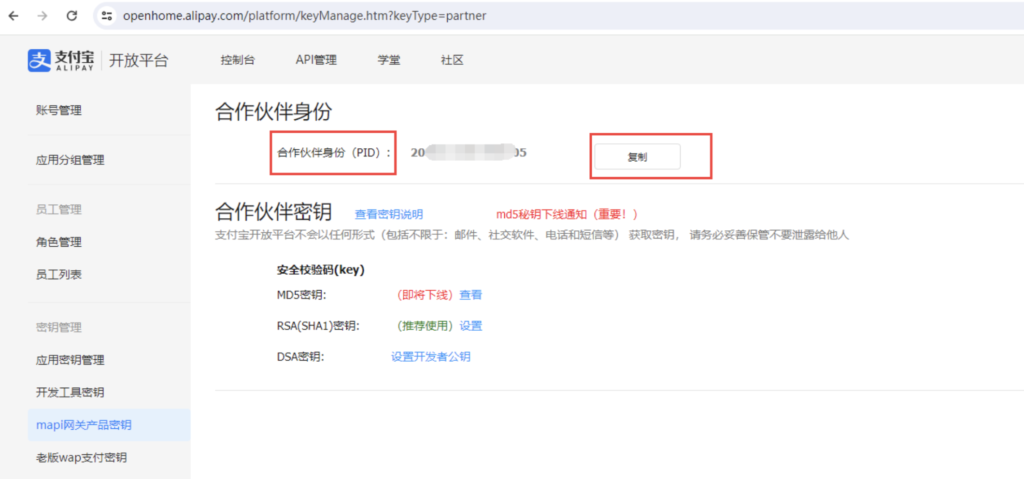Click the browser back arrow
The image size is (1024, 479).
pos(13,17)
